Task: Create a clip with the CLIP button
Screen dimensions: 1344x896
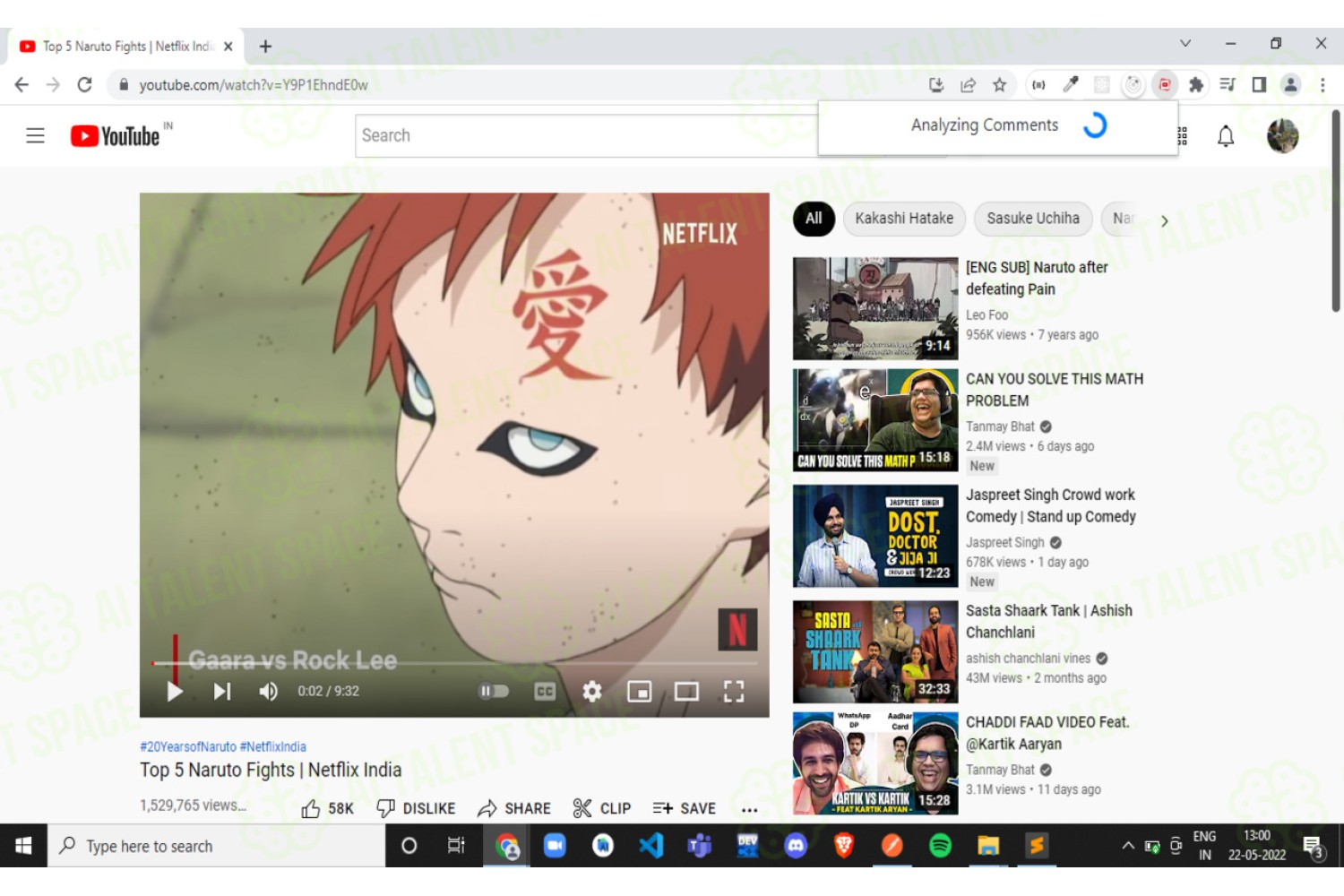Action: [602, 808]
